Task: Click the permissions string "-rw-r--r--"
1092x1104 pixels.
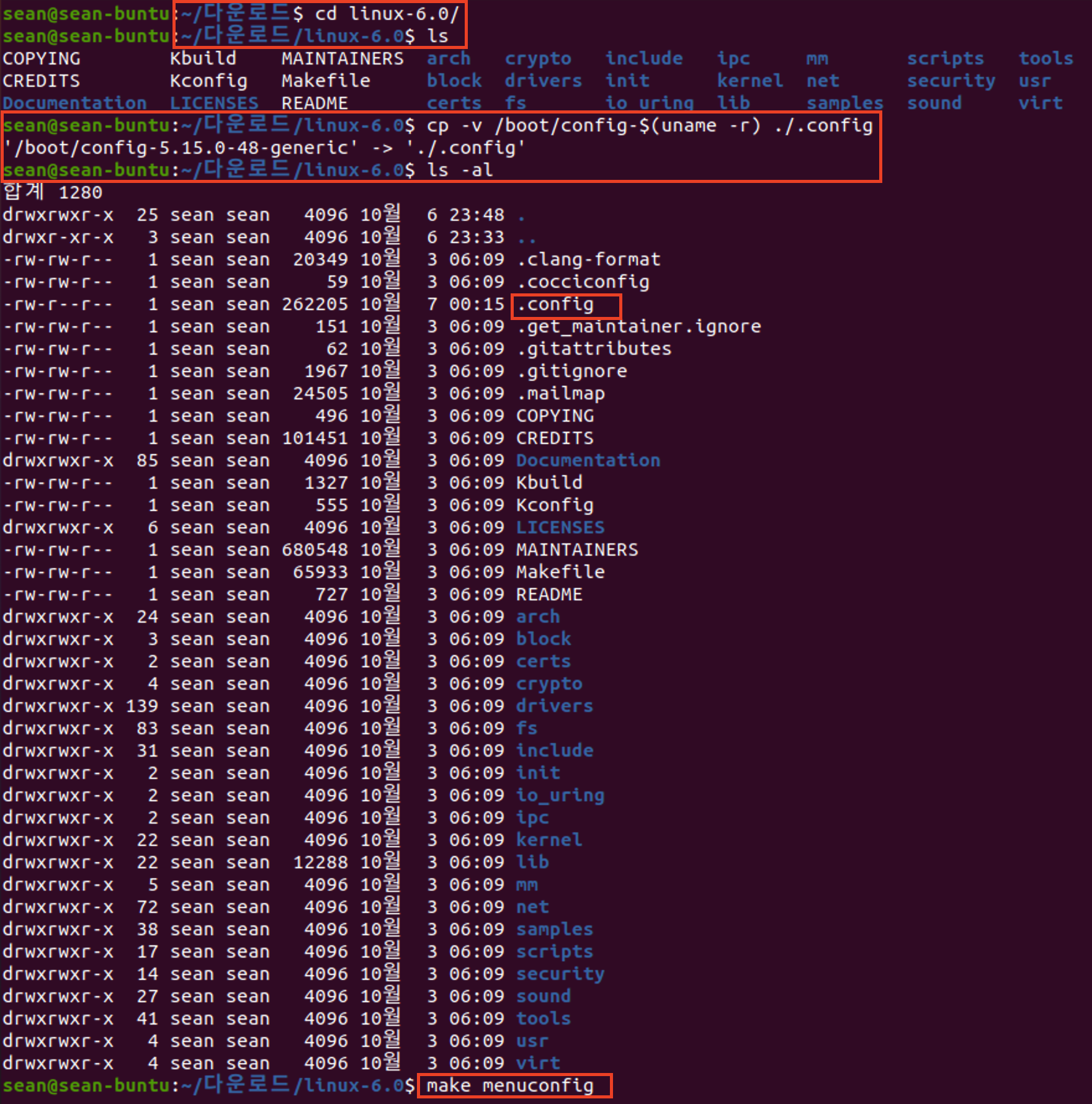Action: [x=58, y=305]
